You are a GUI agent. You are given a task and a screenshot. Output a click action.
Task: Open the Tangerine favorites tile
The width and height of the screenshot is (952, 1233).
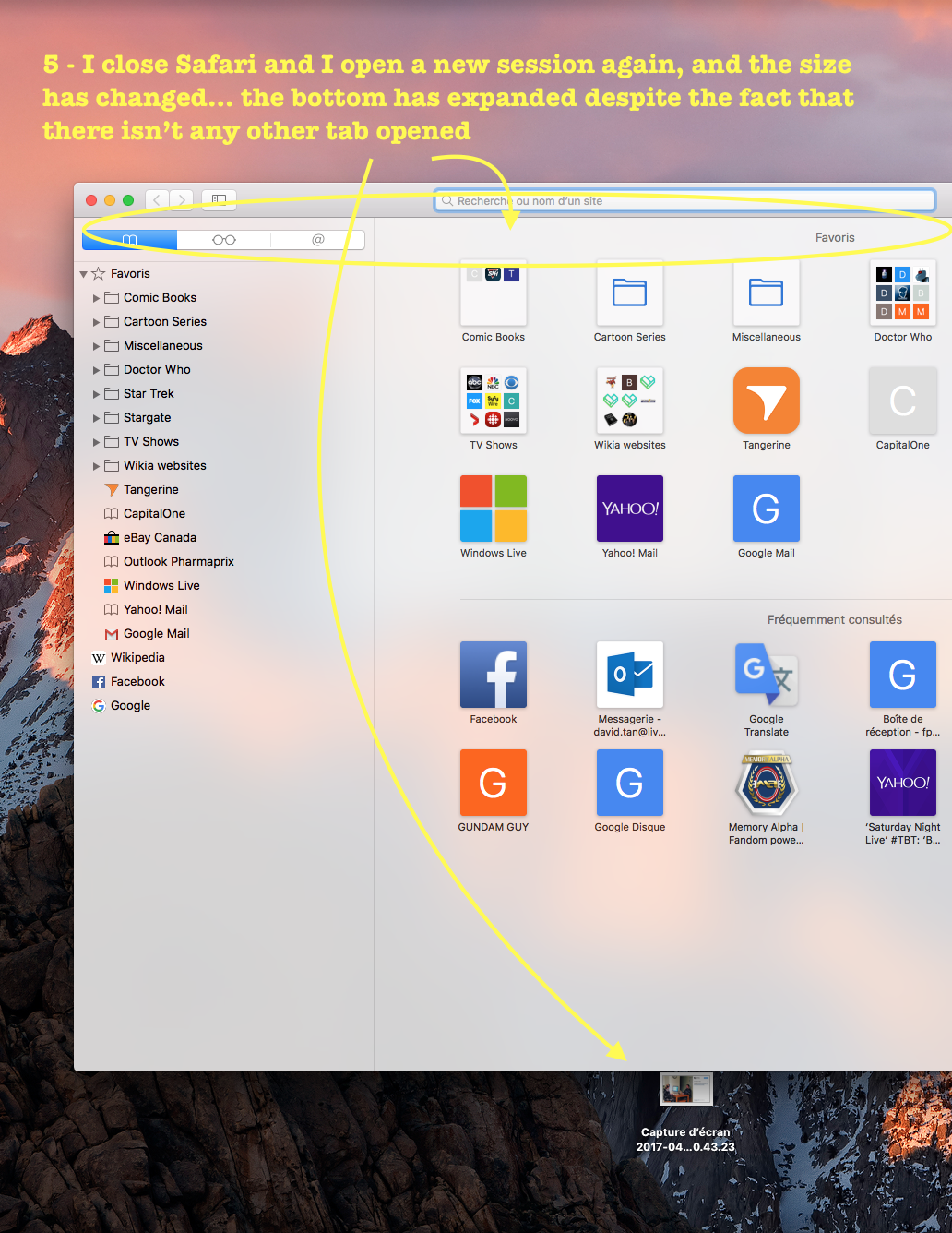point(767,401)
